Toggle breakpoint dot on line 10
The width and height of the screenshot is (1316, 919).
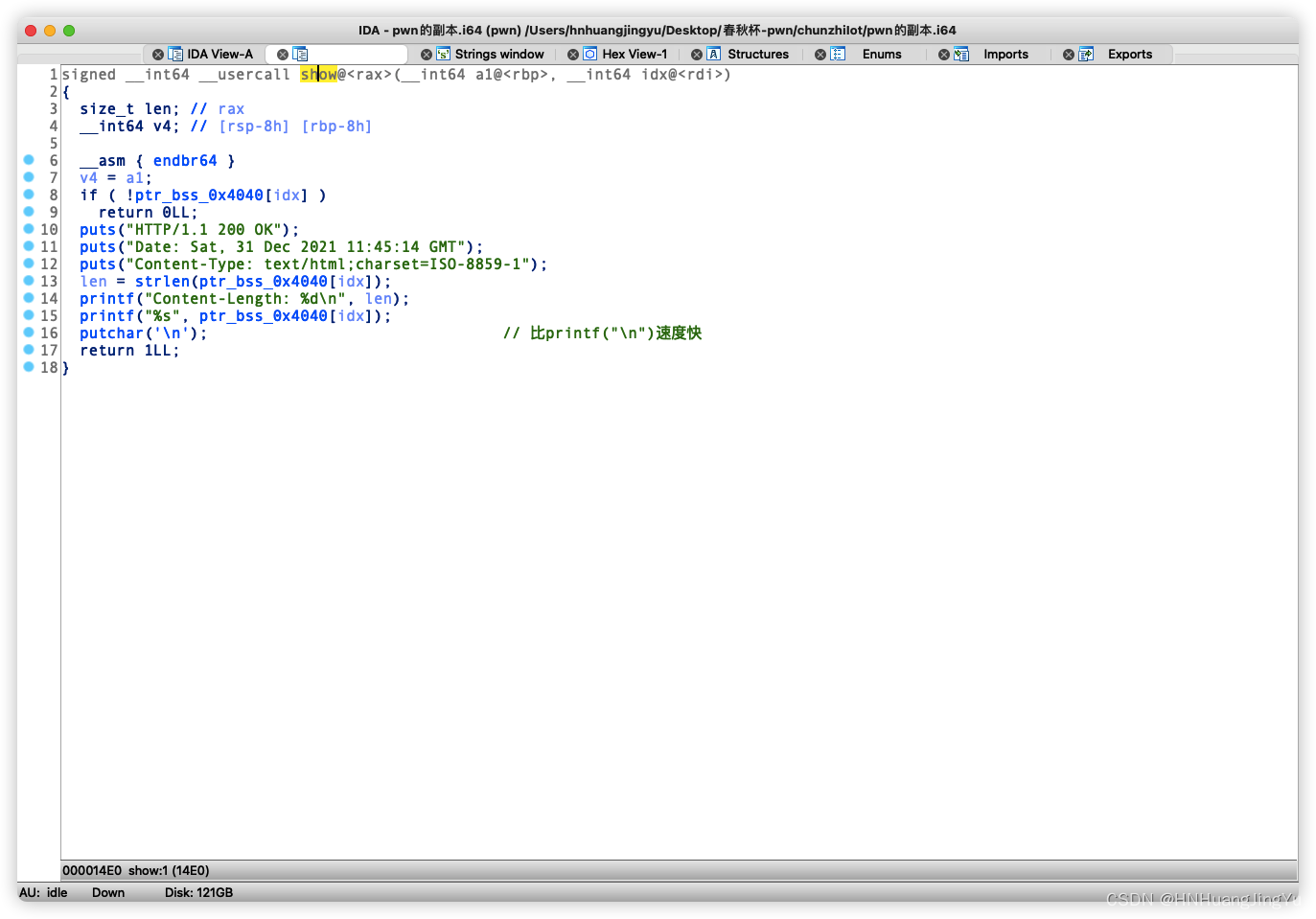click(29, 229)
